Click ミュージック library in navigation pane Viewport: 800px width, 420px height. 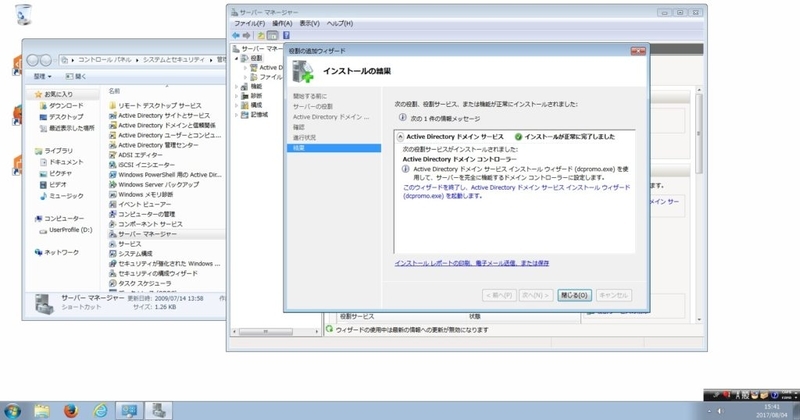coord(61,196)
